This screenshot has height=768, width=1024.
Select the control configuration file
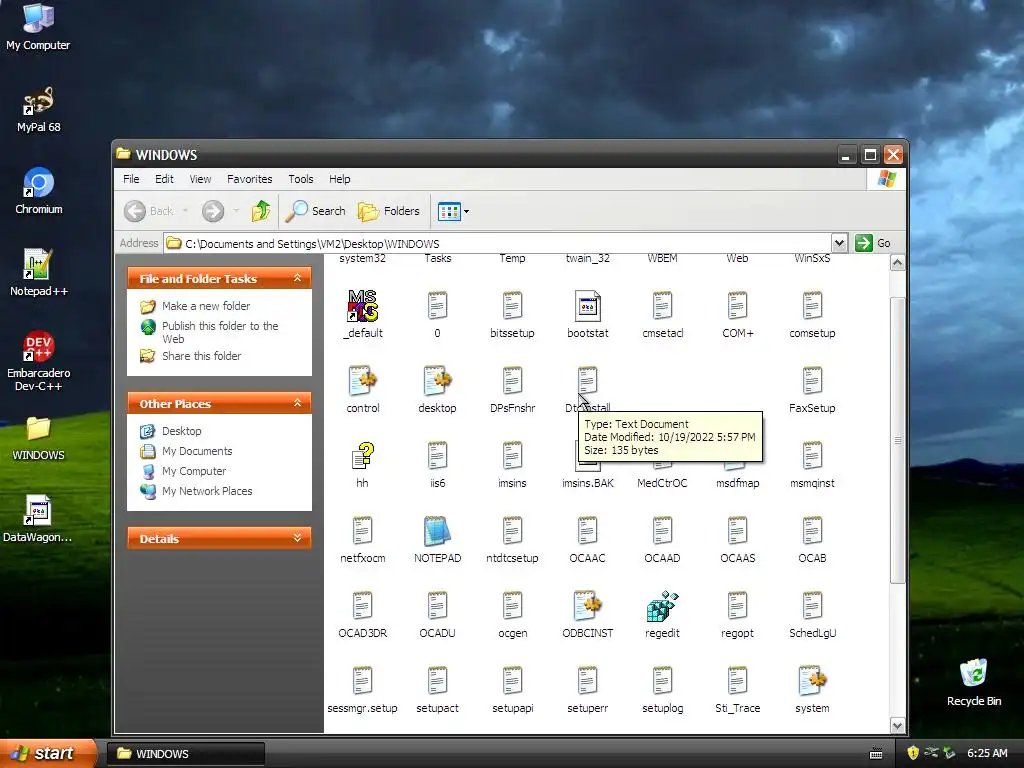[362, 381]
